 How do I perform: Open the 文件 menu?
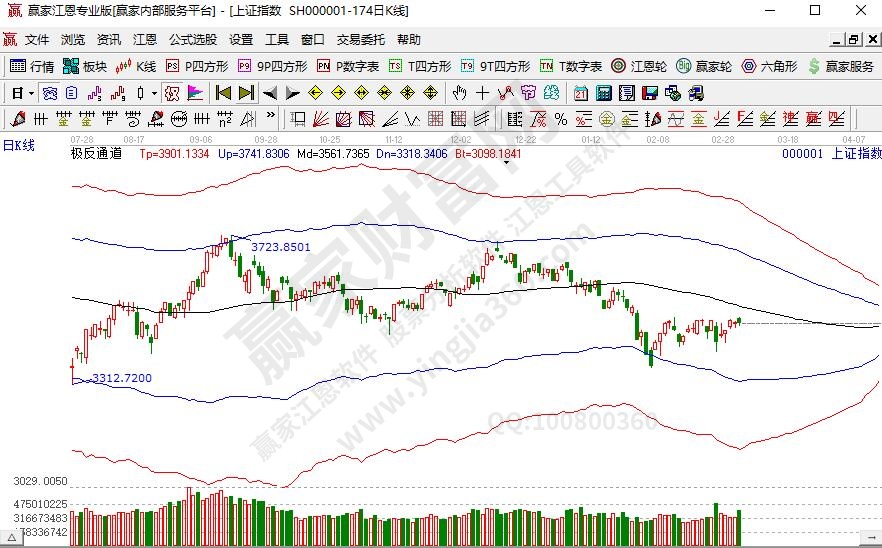(x=37, y=40)
